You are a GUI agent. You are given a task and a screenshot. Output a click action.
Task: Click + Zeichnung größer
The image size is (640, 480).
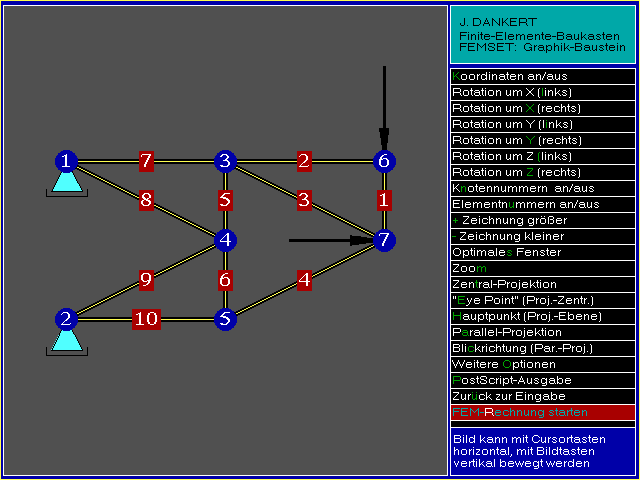point(542,220)
